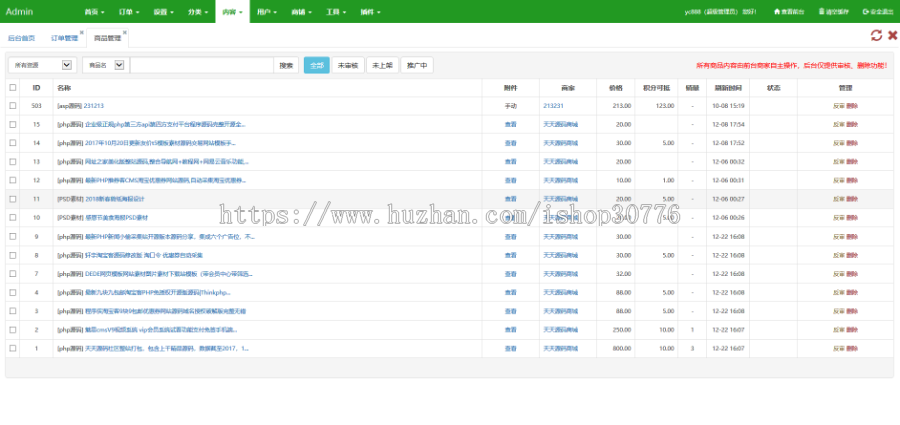900x425 pixels.
Task: Filter by 未上架
Action: [382, 65]
